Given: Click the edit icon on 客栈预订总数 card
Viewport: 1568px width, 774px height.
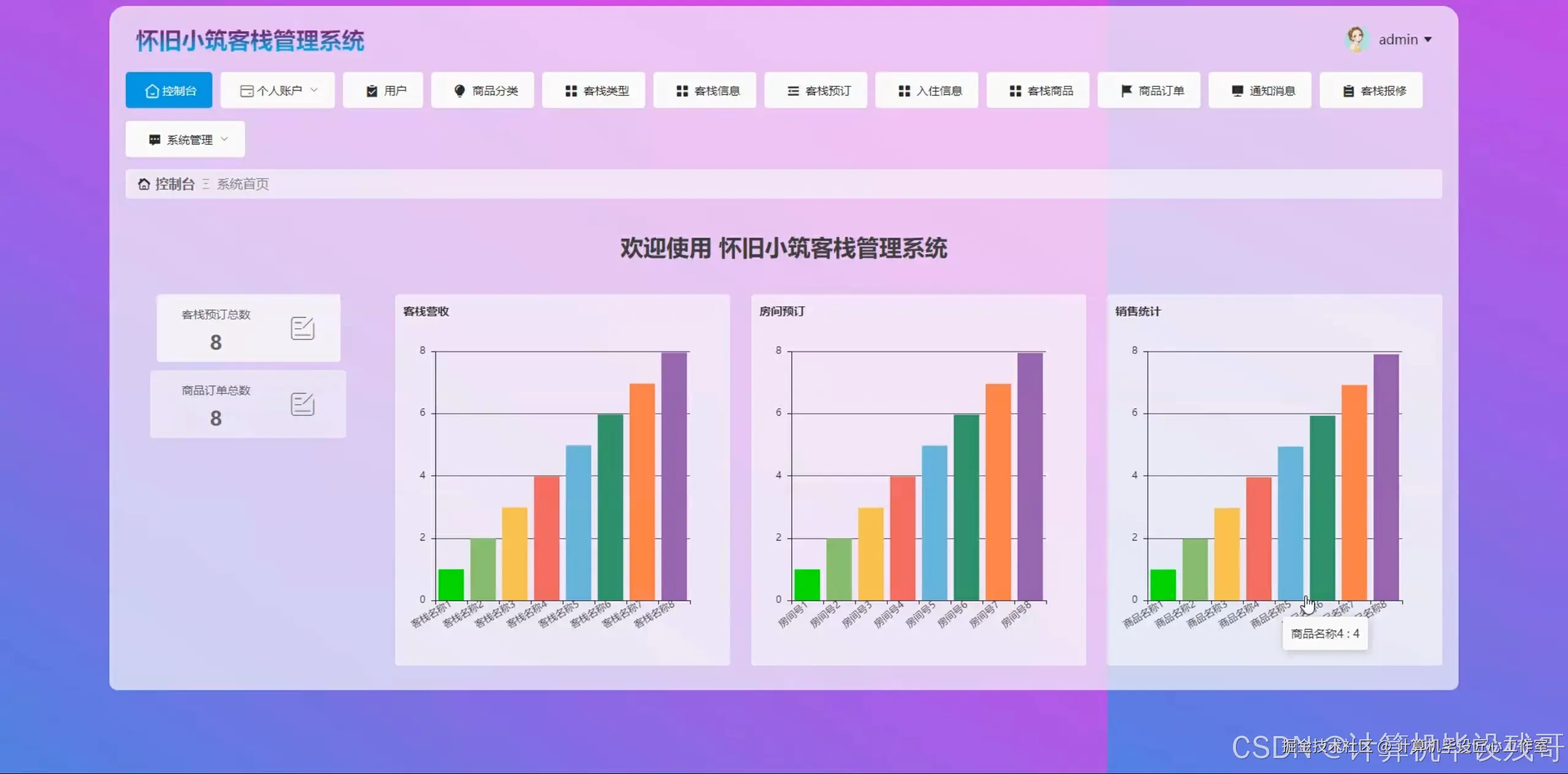Looking at the screenshot, I should pos(303,328).
